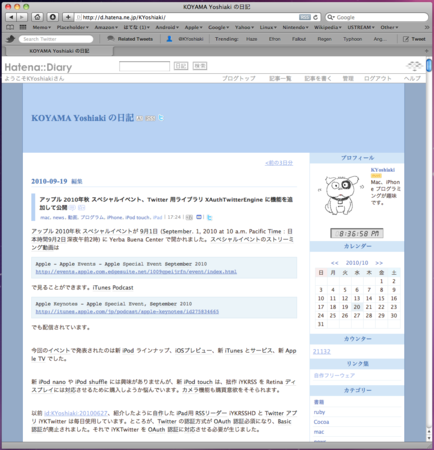Open the itunes.apple.com podcast URL

tap(127, 312)
